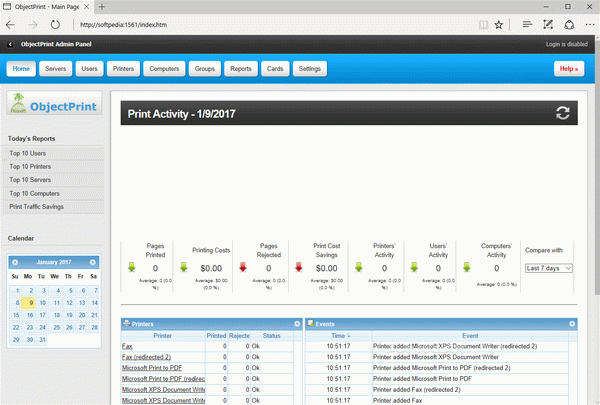The image size is (600, 405).
Task: Select the Home tab
Action: coord(21,69)
